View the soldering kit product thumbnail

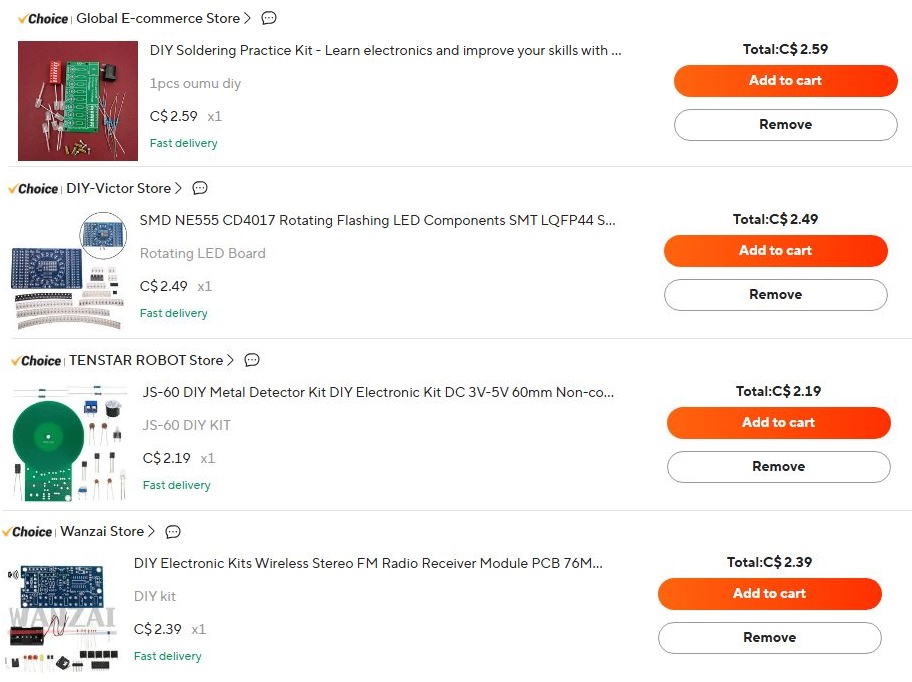click(78, 101)
